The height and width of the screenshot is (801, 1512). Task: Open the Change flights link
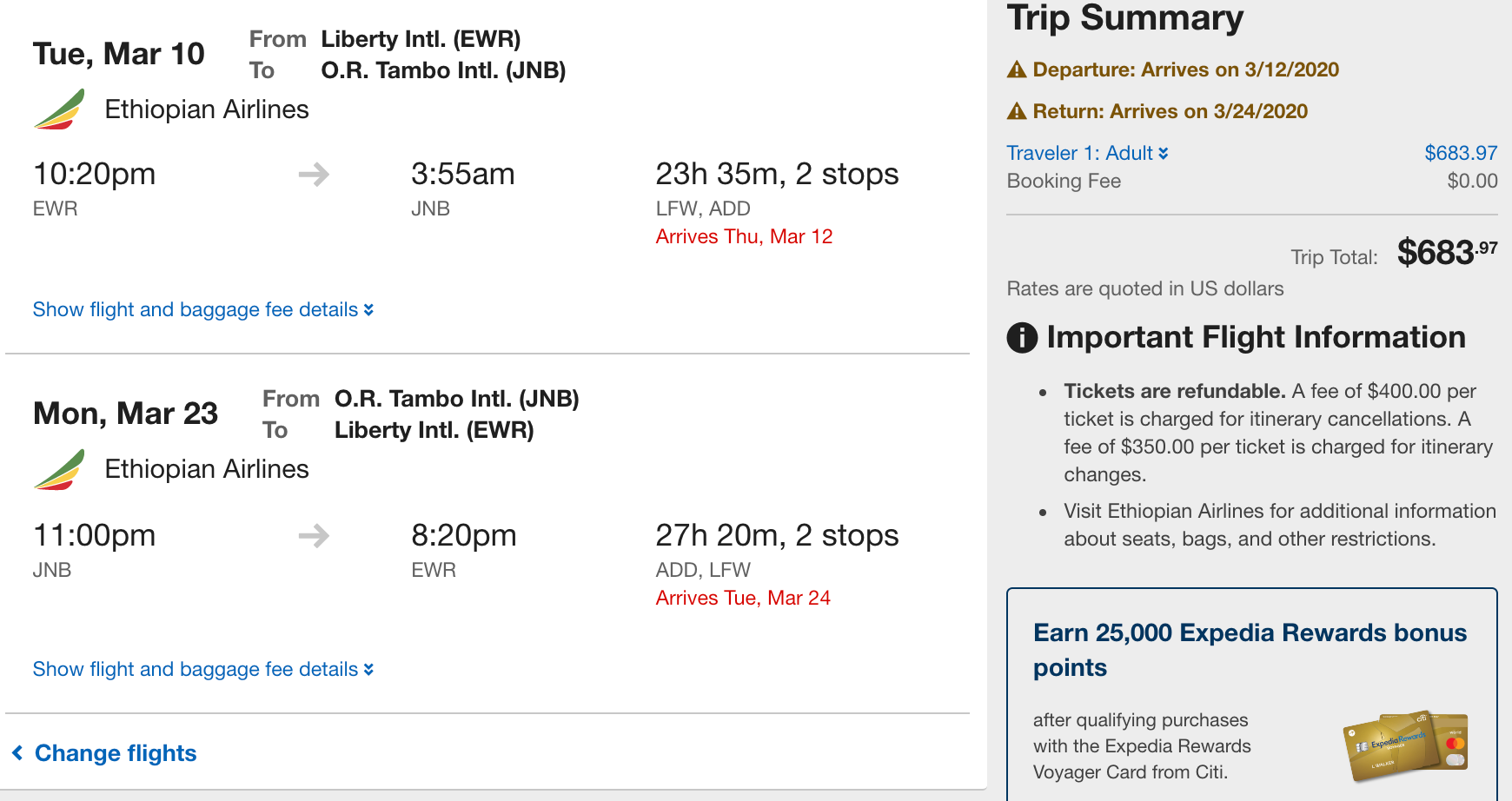(116, 753)
